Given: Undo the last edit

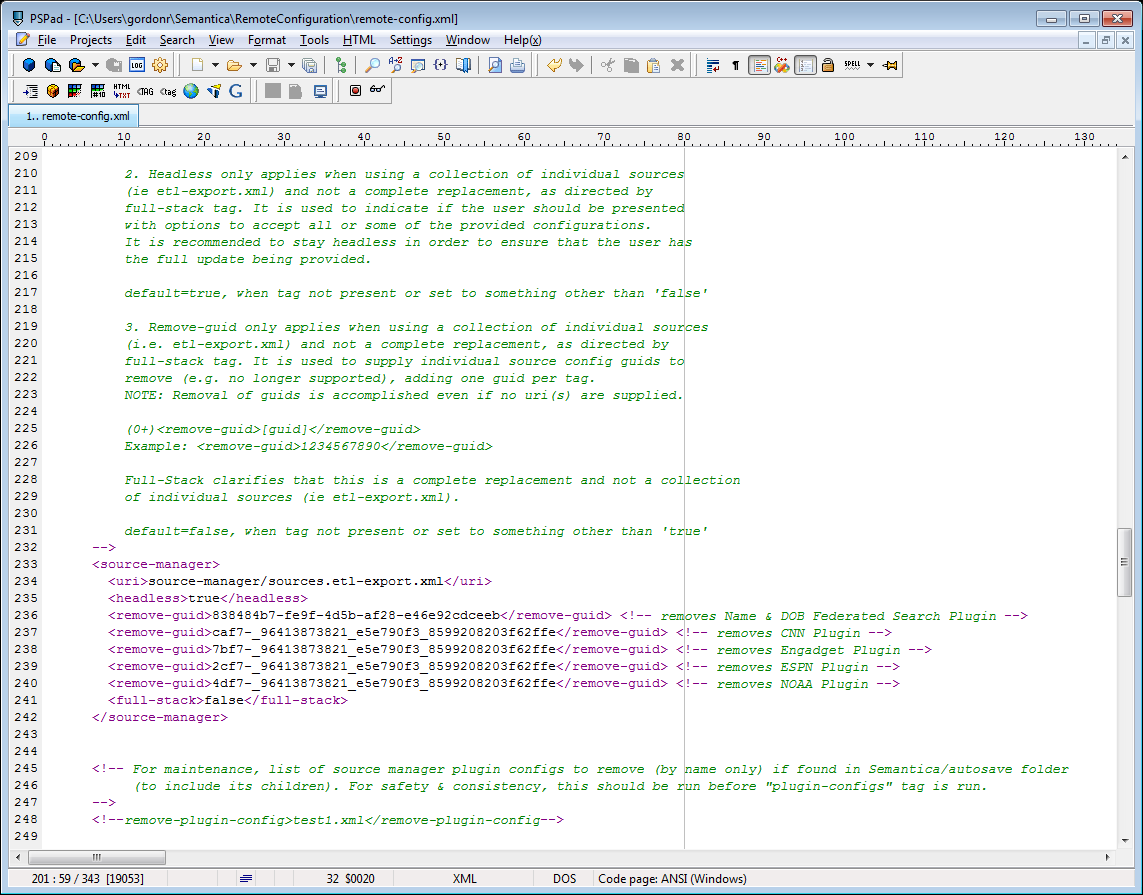Looking at the screenshot, I should [x=555, y=65].
